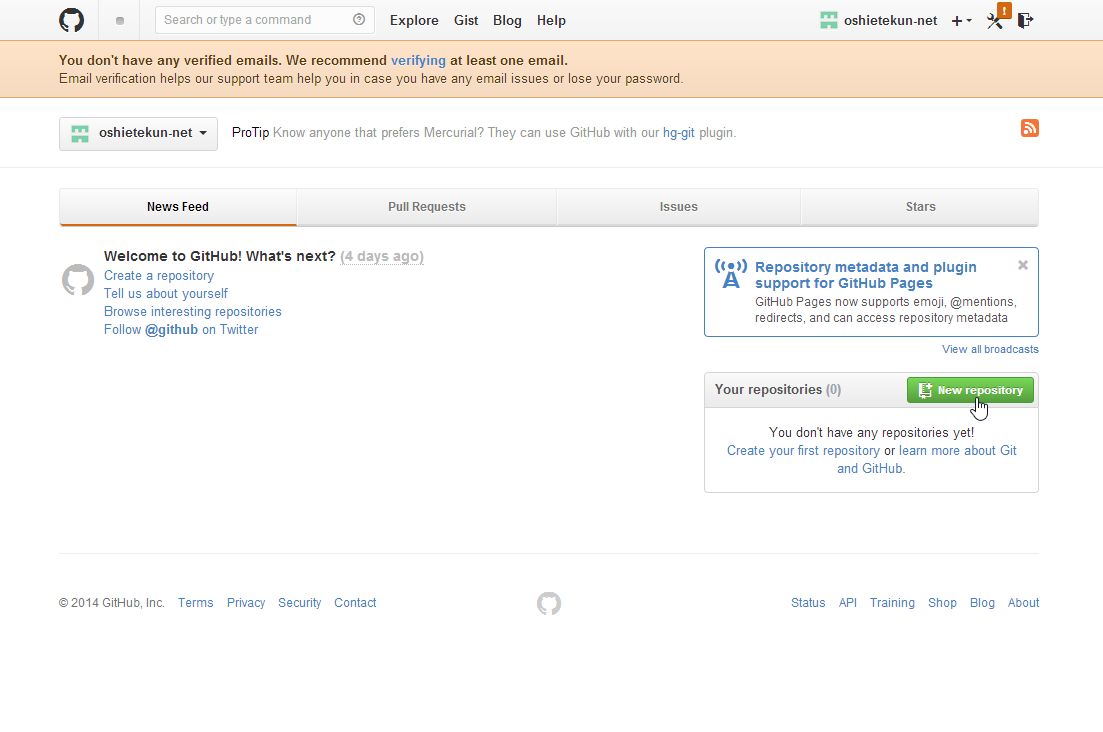
Task: Switch to the Stars tab
Action: tap(920, 207)
